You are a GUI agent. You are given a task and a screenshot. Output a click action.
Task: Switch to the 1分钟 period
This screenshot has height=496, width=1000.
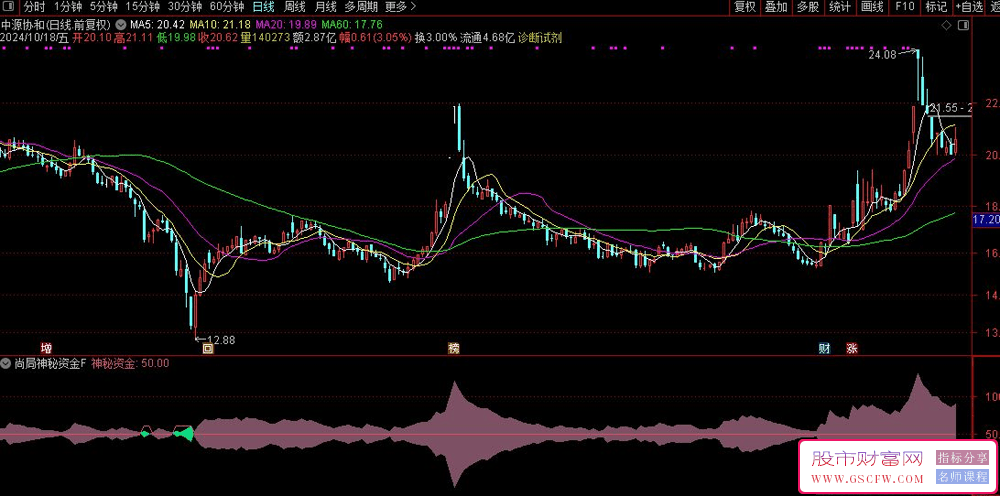(x=68, y=7)
